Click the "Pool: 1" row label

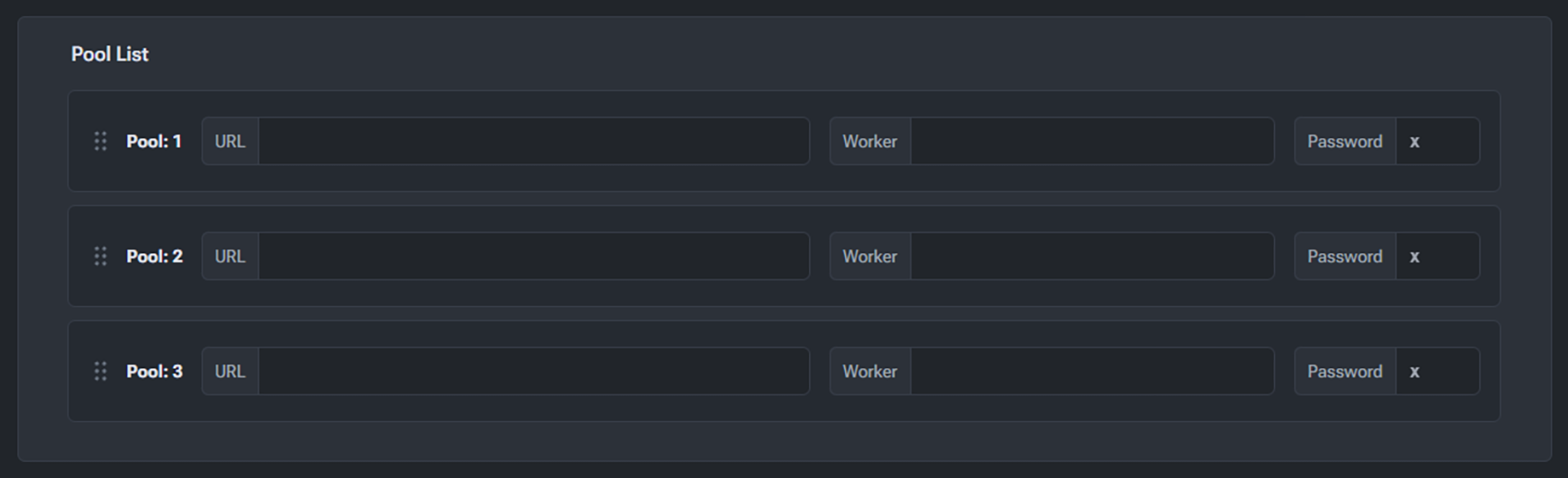click(153, 141)
